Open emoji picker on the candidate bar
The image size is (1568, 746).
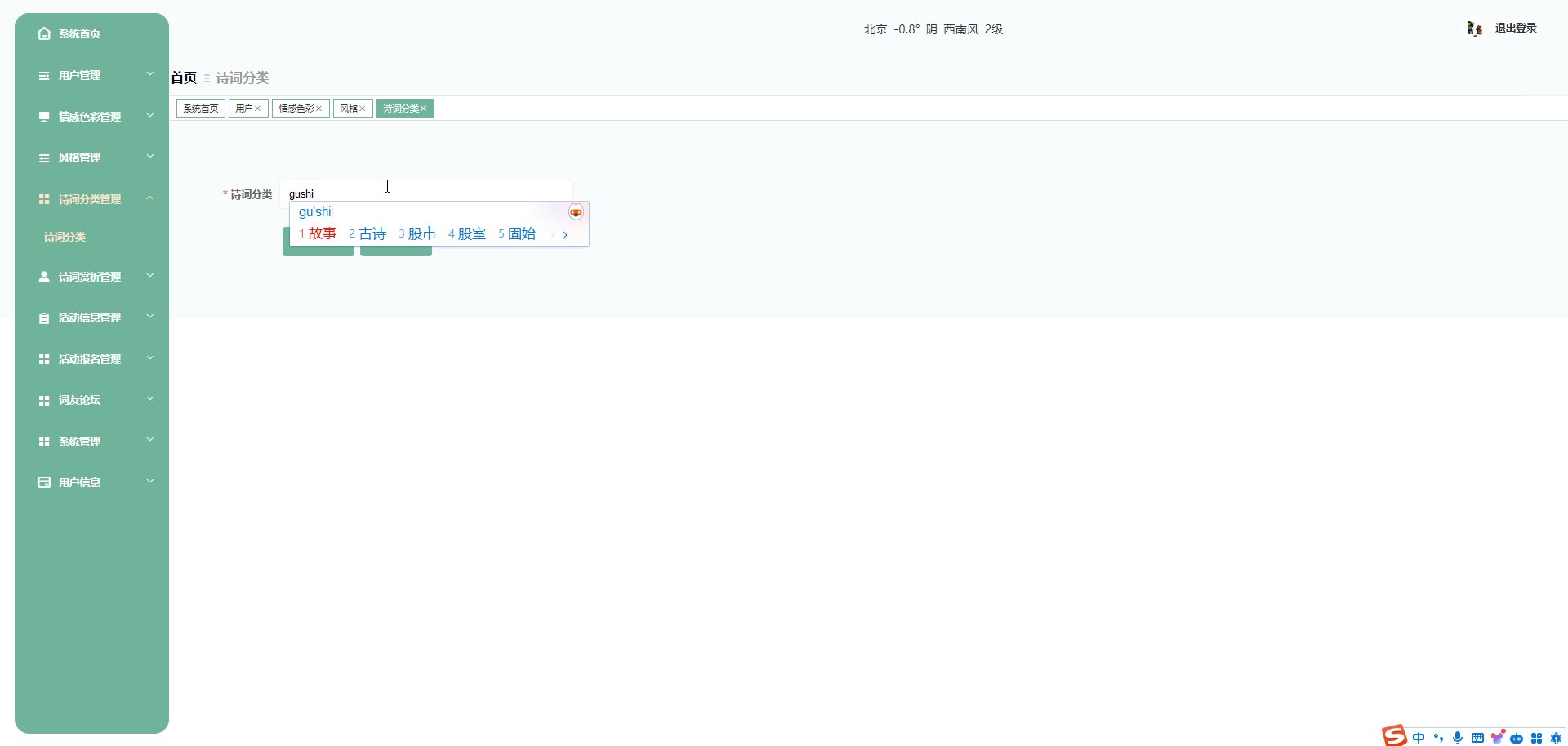pyautogui.click(x=576, y=211)
